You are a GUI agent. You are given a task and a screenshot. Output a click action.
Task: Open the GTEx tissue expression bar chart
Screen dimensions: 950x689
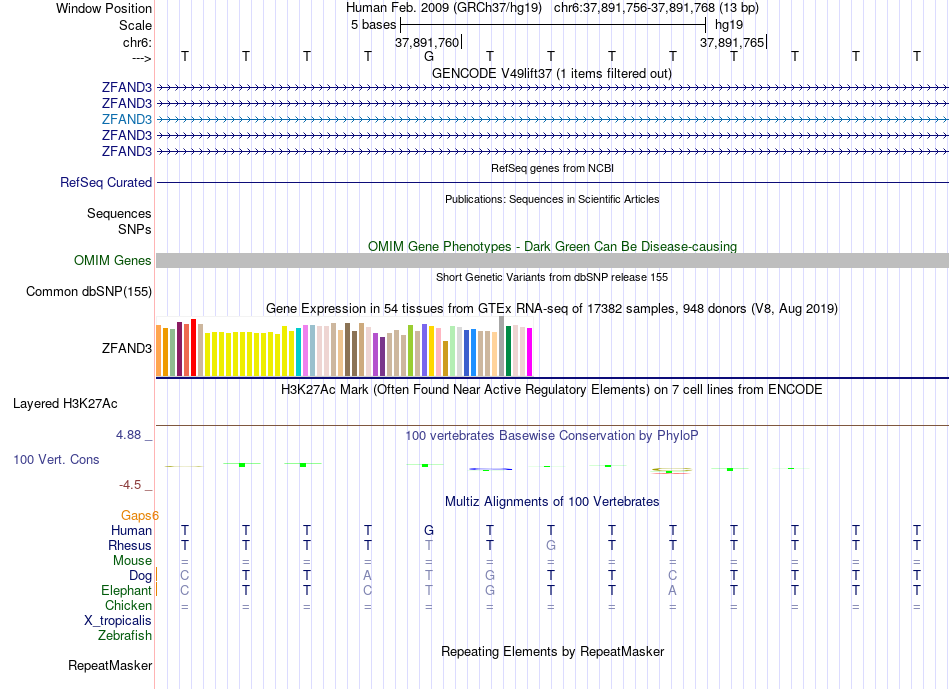pos(344,347)
